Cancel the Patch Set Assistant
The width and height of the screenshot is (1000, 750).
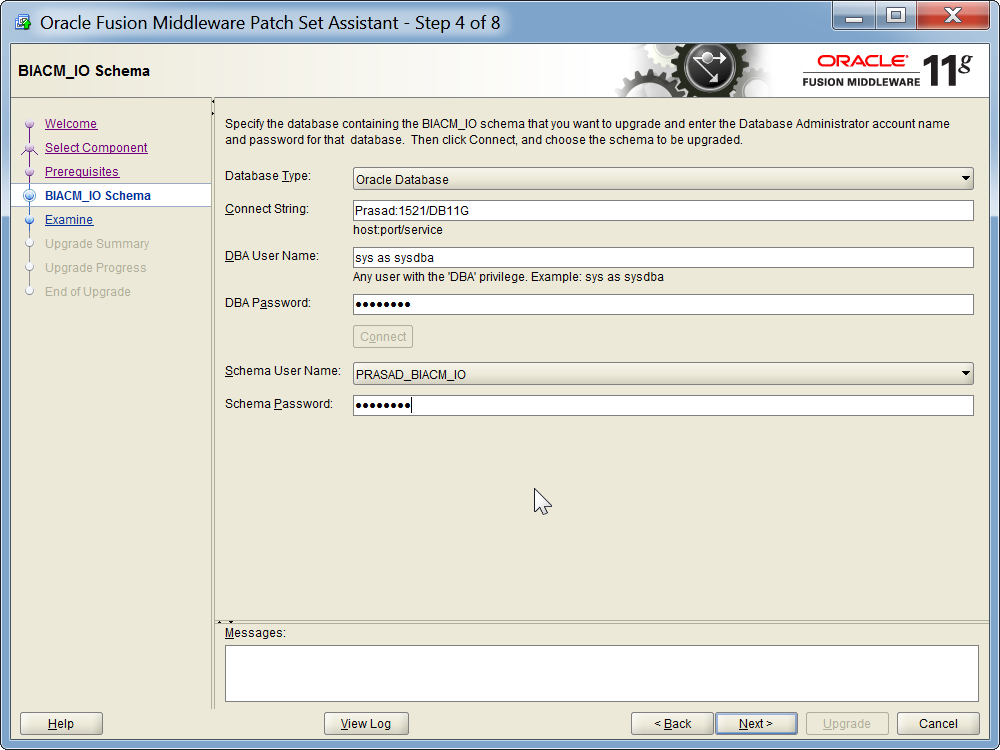(x=938, y=724)
